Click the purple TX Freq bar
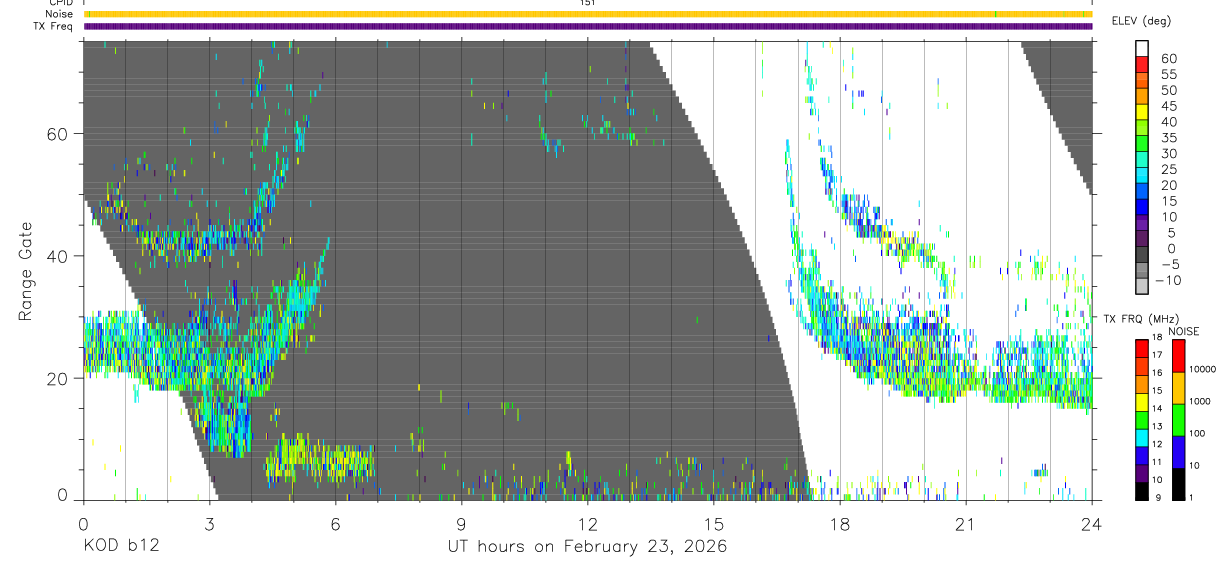The height and width of the screenshot is (567, 1228). click(x=588, y=26)
